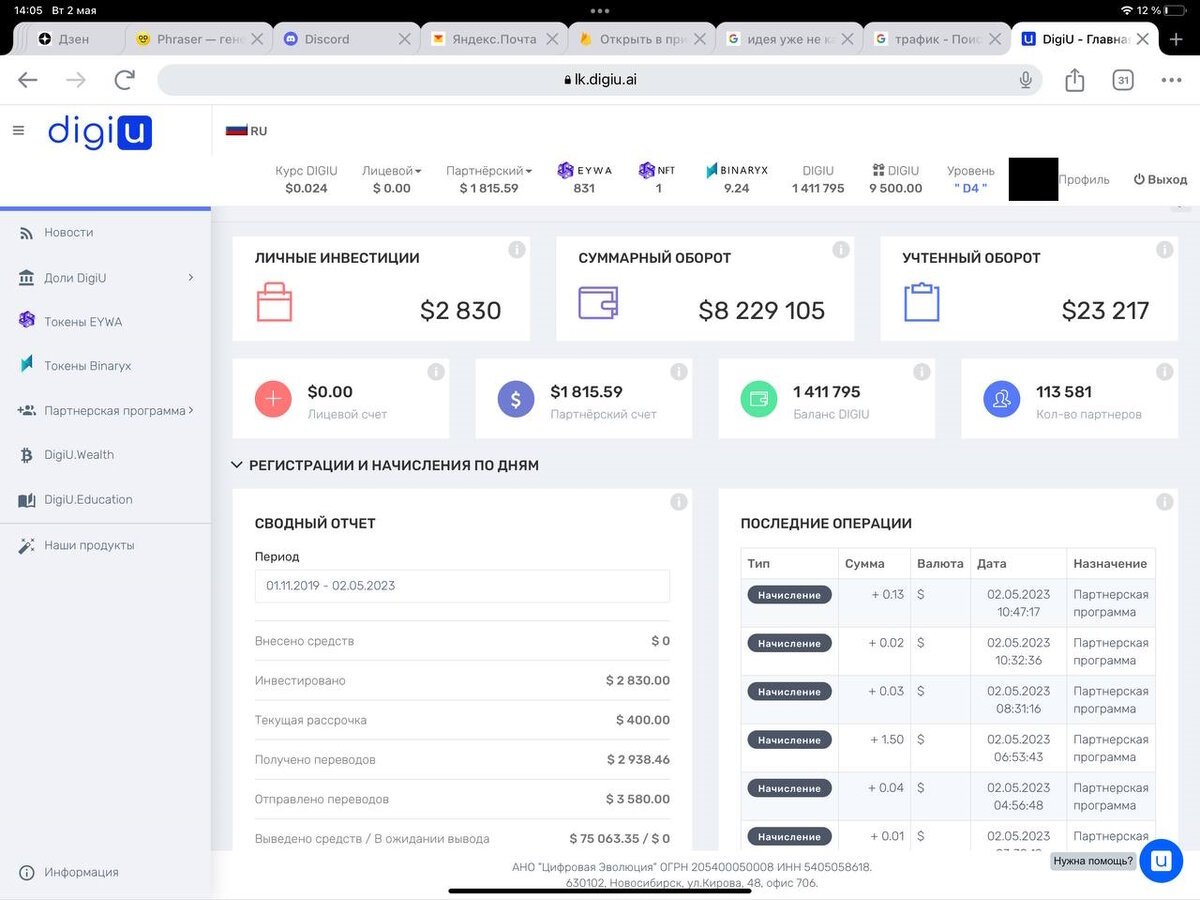Expand the Лицевой account dropdown

click(x=391, y=171)
